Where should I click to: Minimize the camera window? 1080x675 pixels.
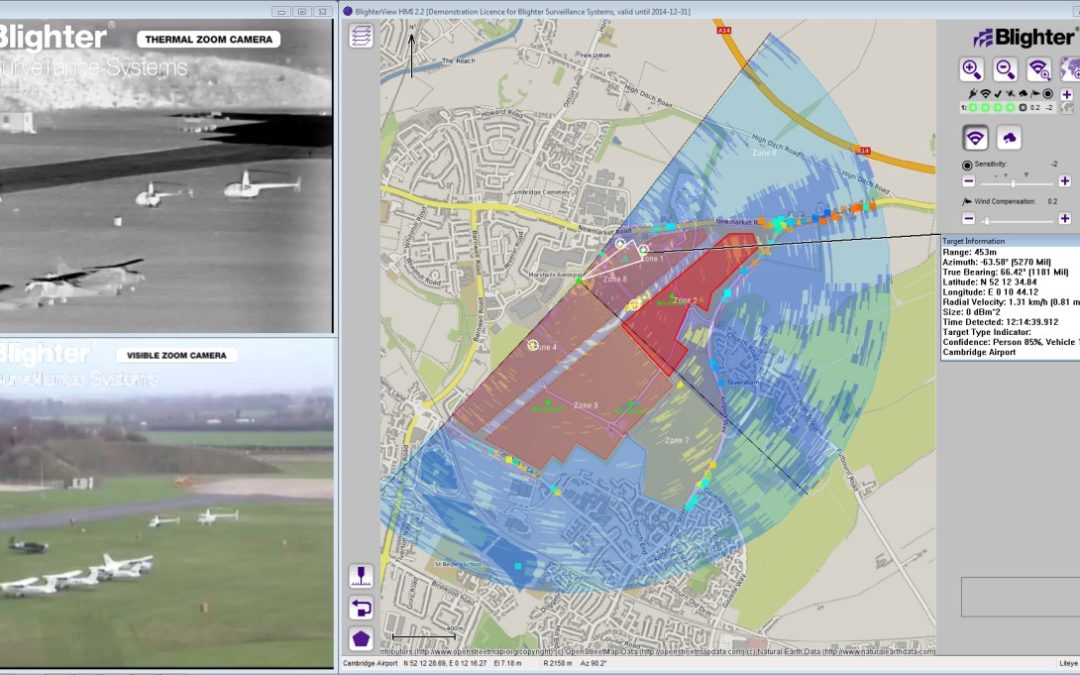(281, 11)
